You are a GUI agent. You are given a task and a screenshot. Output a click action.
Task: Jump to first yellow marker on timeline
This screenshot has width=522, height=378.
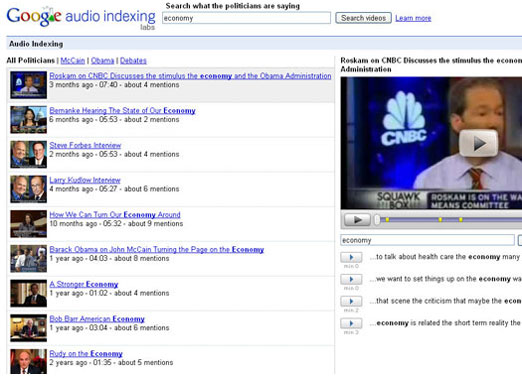(387, 220)
